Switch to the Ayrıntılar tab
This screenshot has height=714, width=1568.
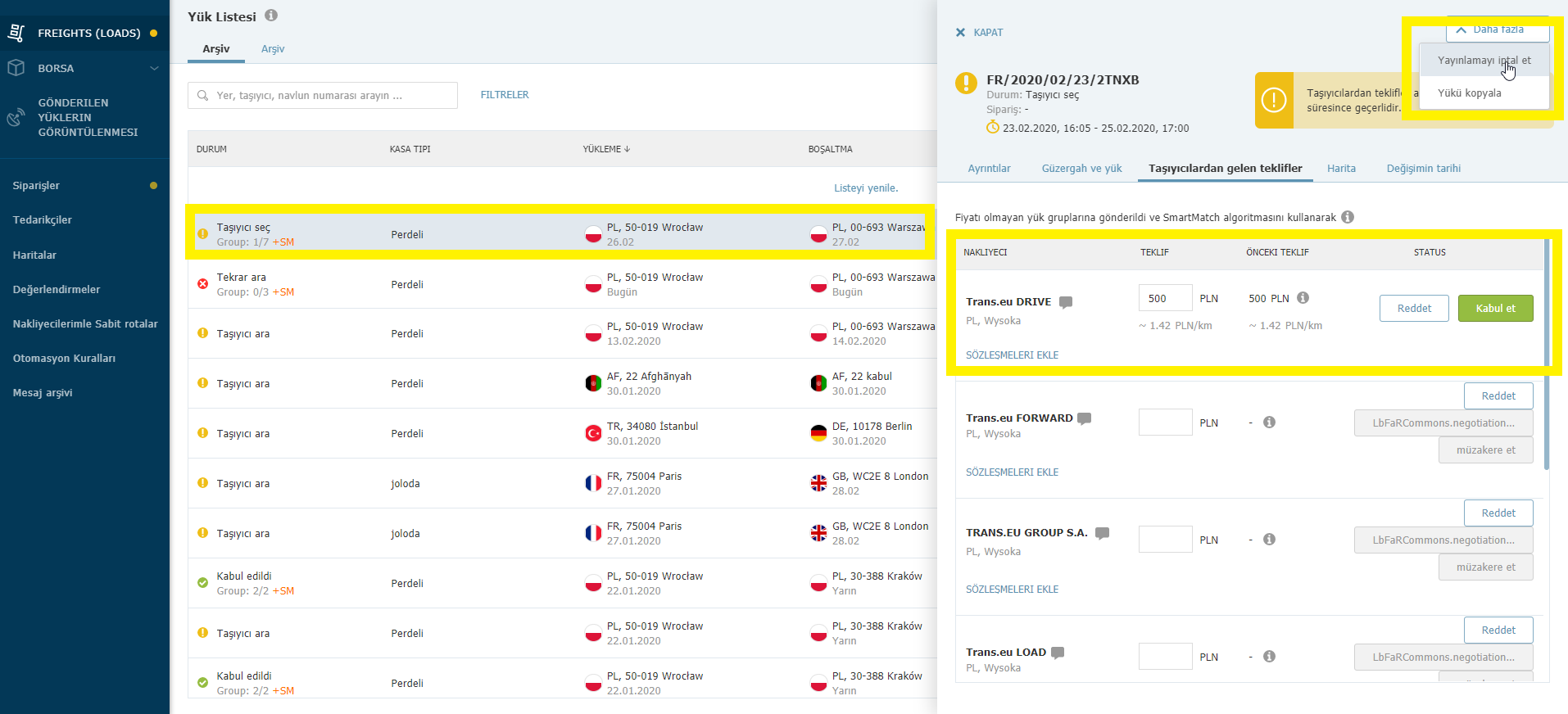[989, 169]
